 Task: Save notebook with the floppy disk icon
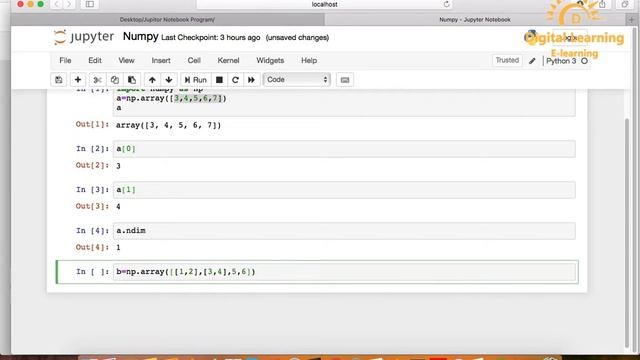coord(59,80)
